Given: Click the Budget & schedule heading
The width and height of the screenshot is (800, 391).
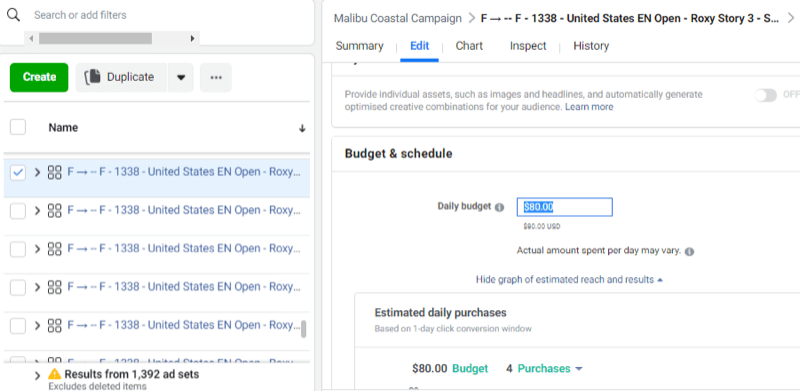Looking at the screenshot, I should click(x=398, y=154).
